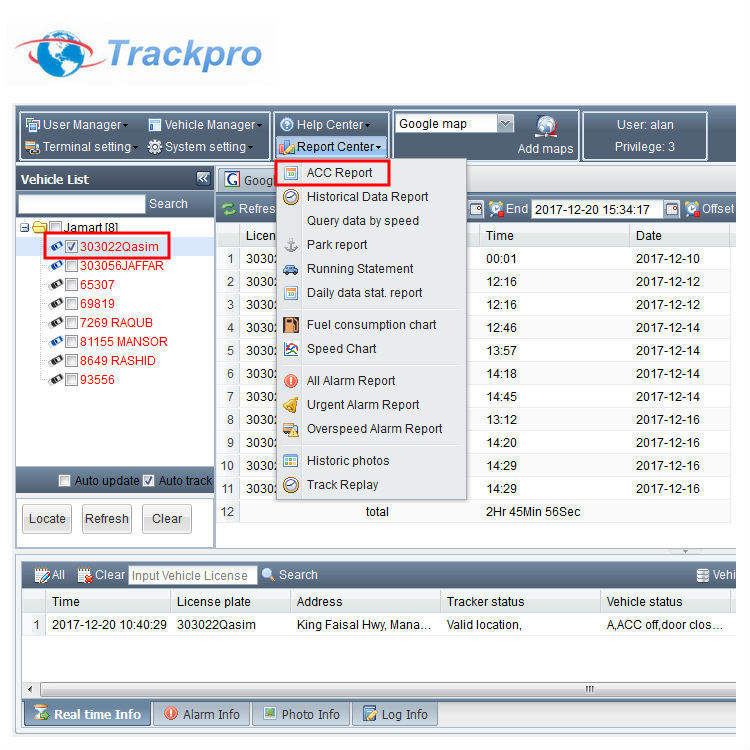Check the 93556 vehicle checkbox
The width and height of the screenshot is (750, 750).
71,380
